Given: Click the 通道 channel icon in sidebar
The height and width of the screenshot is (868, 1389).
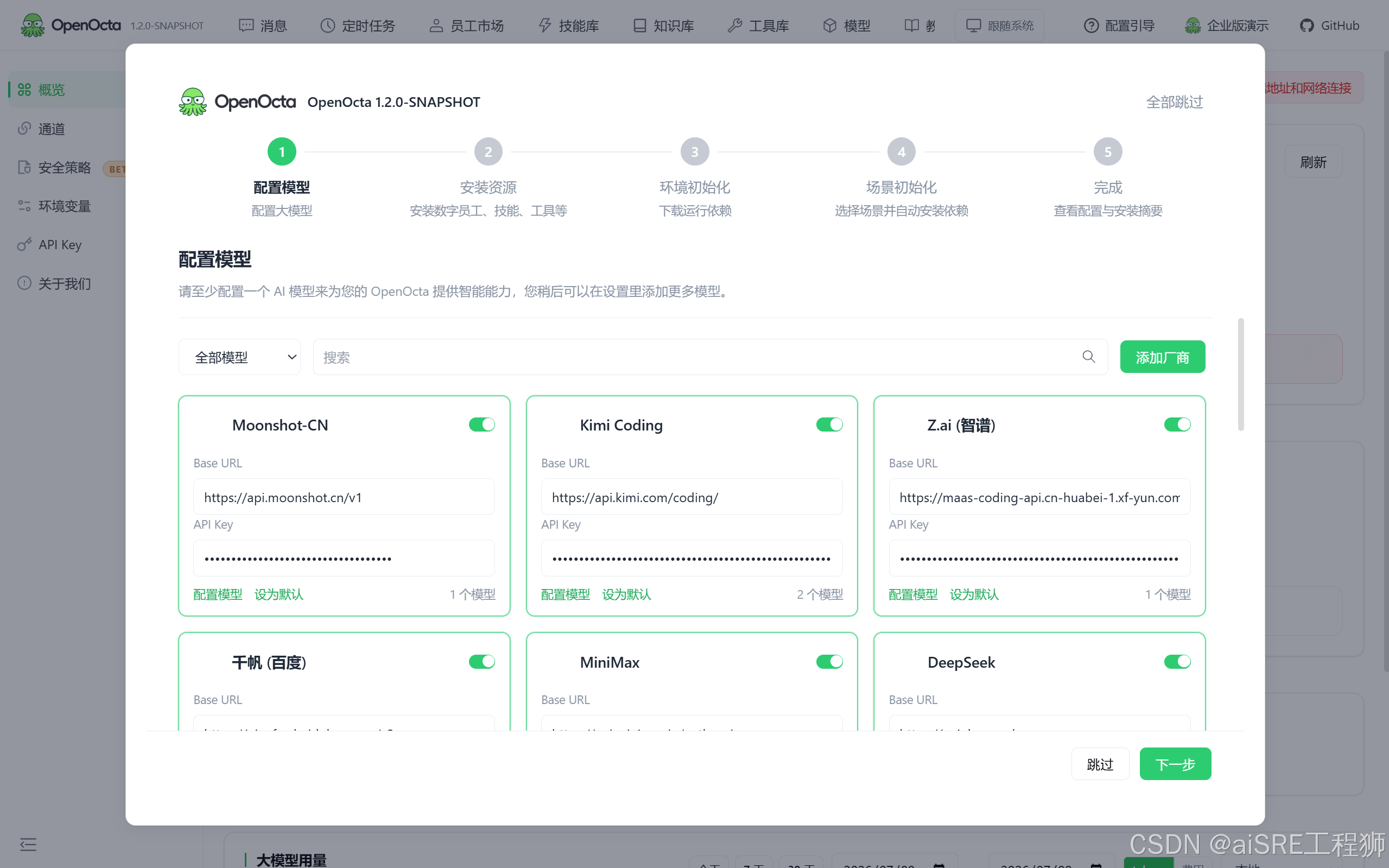Looking at the screenshot, I should click(24, 129).
